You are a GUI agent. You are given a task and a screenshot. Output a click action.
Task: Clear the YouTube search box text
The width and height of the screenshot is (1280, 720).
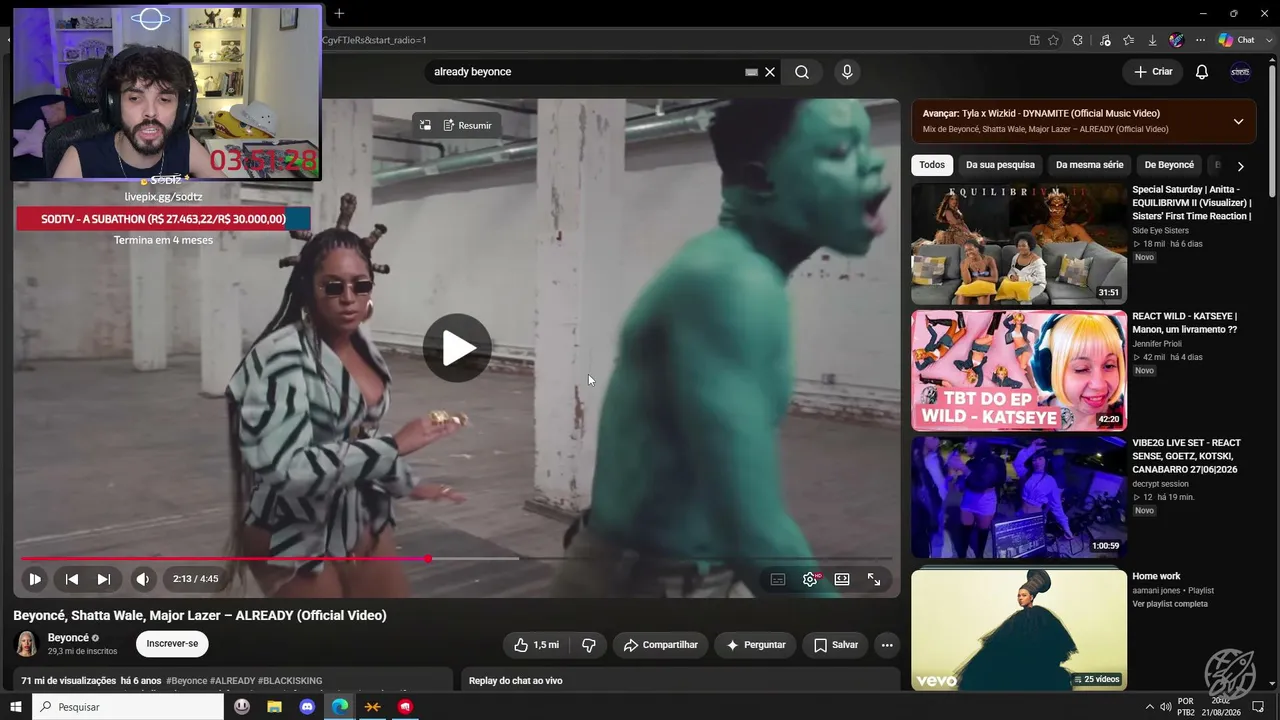[770, 72]
